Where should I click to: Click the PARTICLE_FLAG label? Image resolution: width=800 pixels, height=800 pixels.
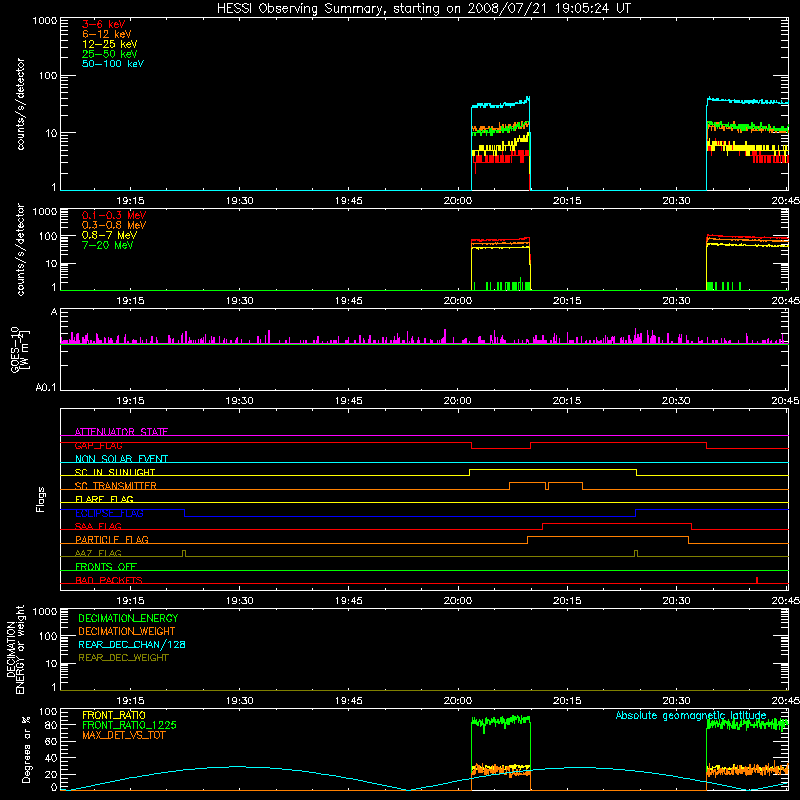pyautogui.click(x=112, y=539)
